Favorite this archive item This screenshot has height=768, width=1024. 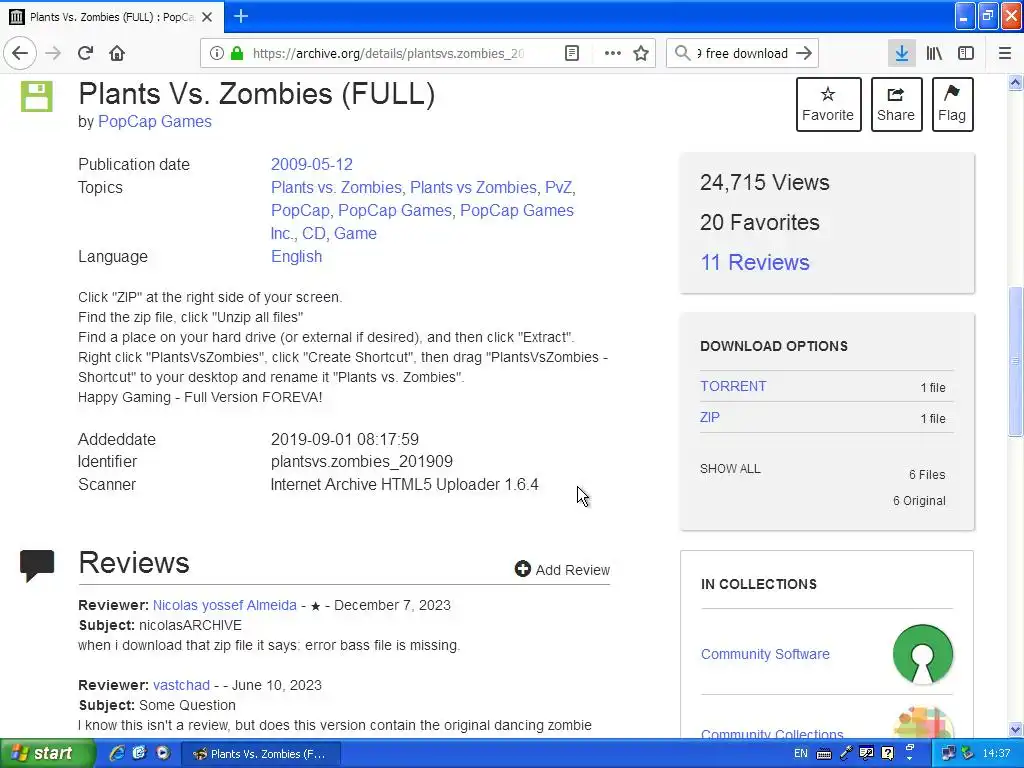pyautogui.click(x=828, y=104)
